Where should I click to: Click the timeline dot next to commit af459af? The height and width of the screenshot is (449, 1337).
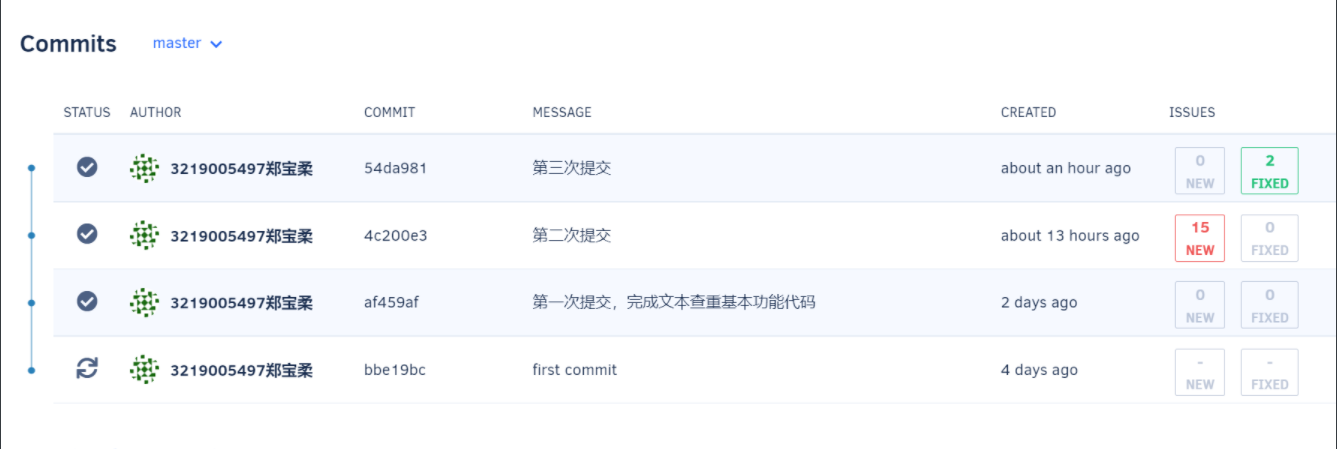[x=31, y=302]
